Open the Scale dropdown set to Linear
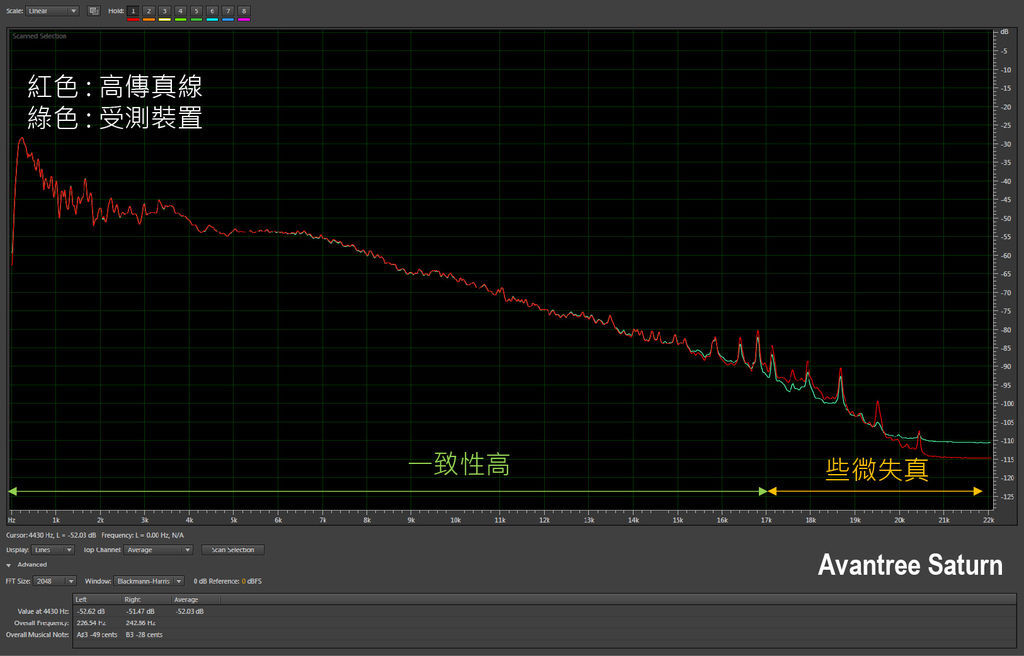1024x656 pixels. click(52, 11)
